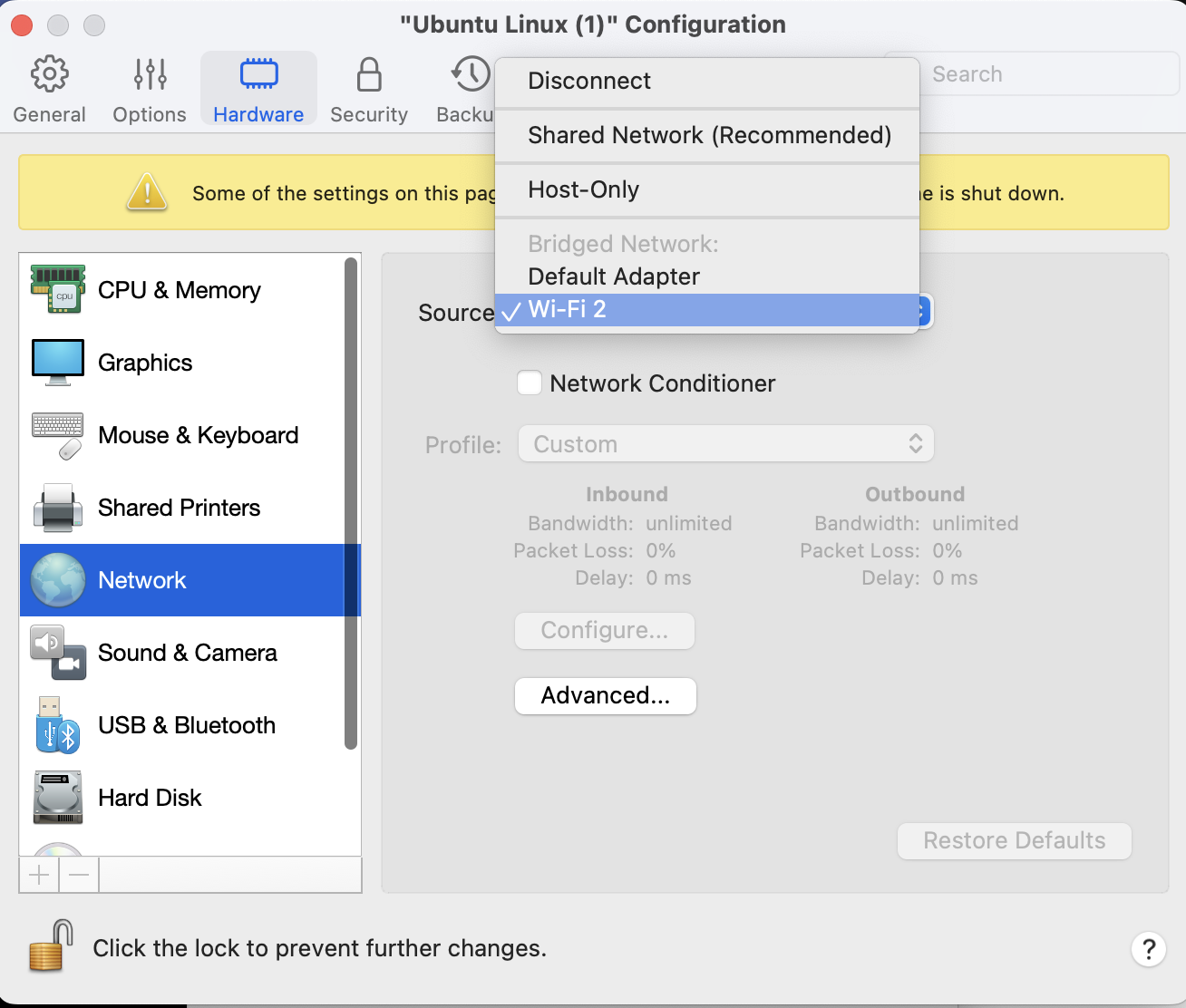Choose Host-Only network source
1186x1008 pixels.
(583, 190)
